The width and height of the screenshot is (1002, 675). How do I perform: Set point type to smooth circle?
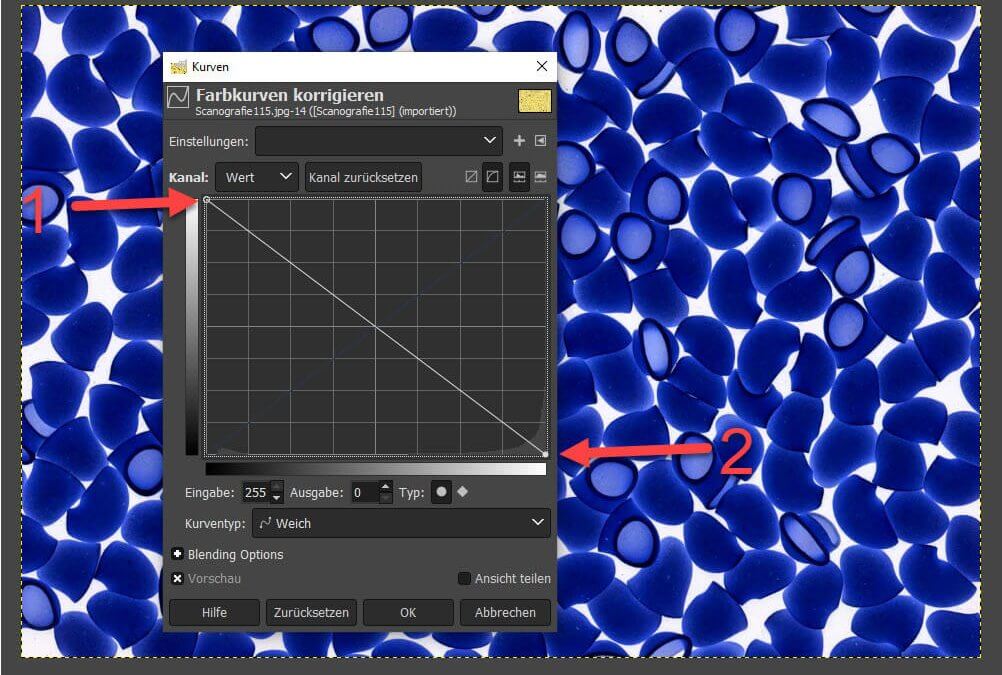click(441, 492)
